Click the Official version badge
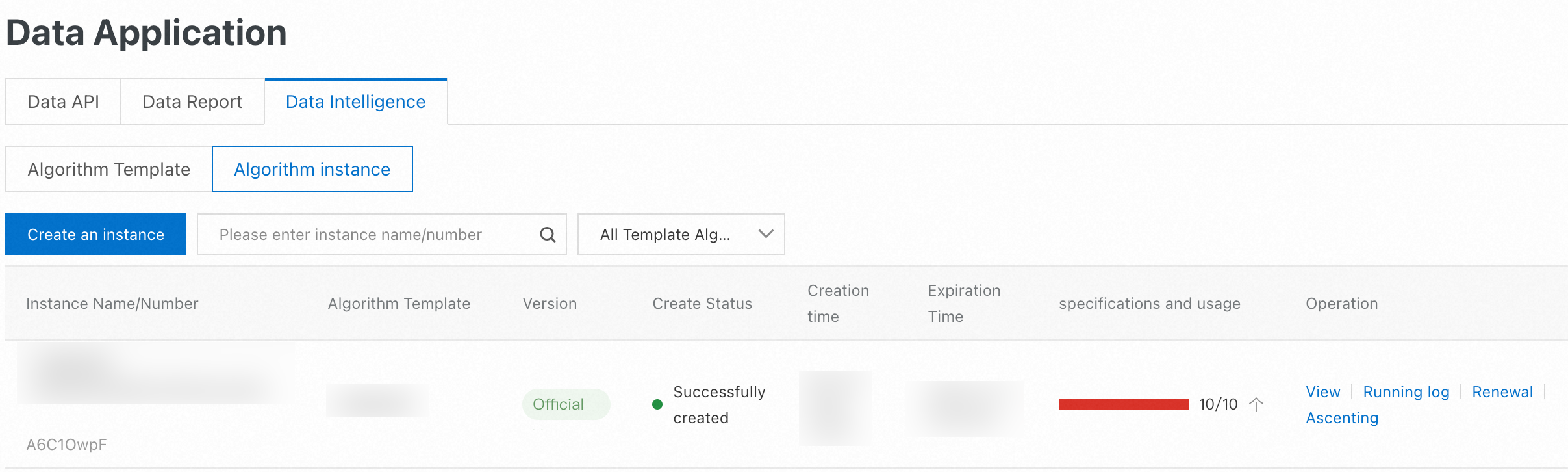The image size is (1568, 472). (566, 404)
